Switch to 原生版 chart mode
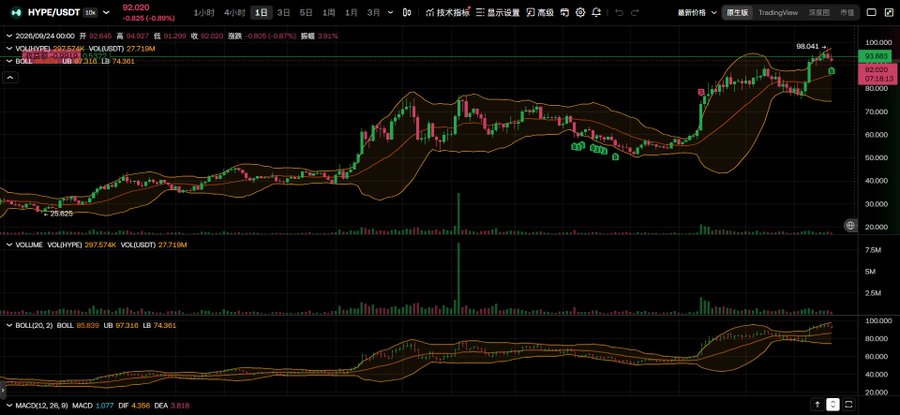Screen dimensions: 900x415 737,12
